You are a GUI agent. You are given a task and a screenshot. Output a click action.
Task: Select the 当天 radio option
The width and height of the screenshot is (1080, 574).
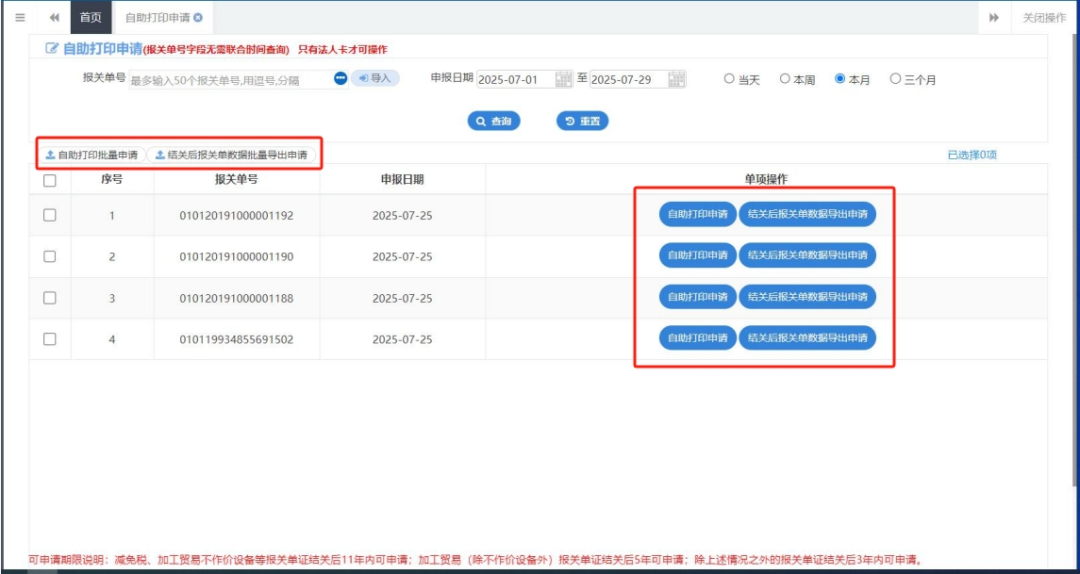(x=729, y=79)
